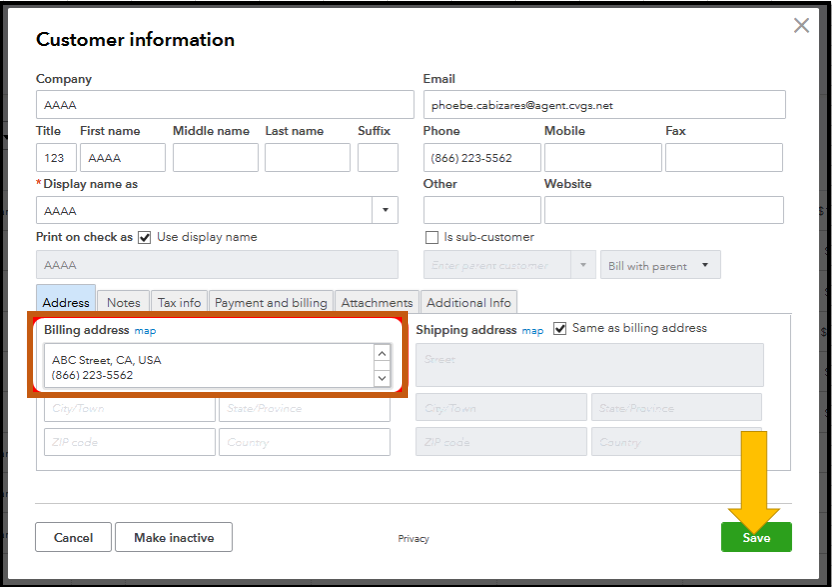Image resolution: width=832 pixels, height=587 pixels.
Task: Open the Tax info tab
Action: point(178,301)
